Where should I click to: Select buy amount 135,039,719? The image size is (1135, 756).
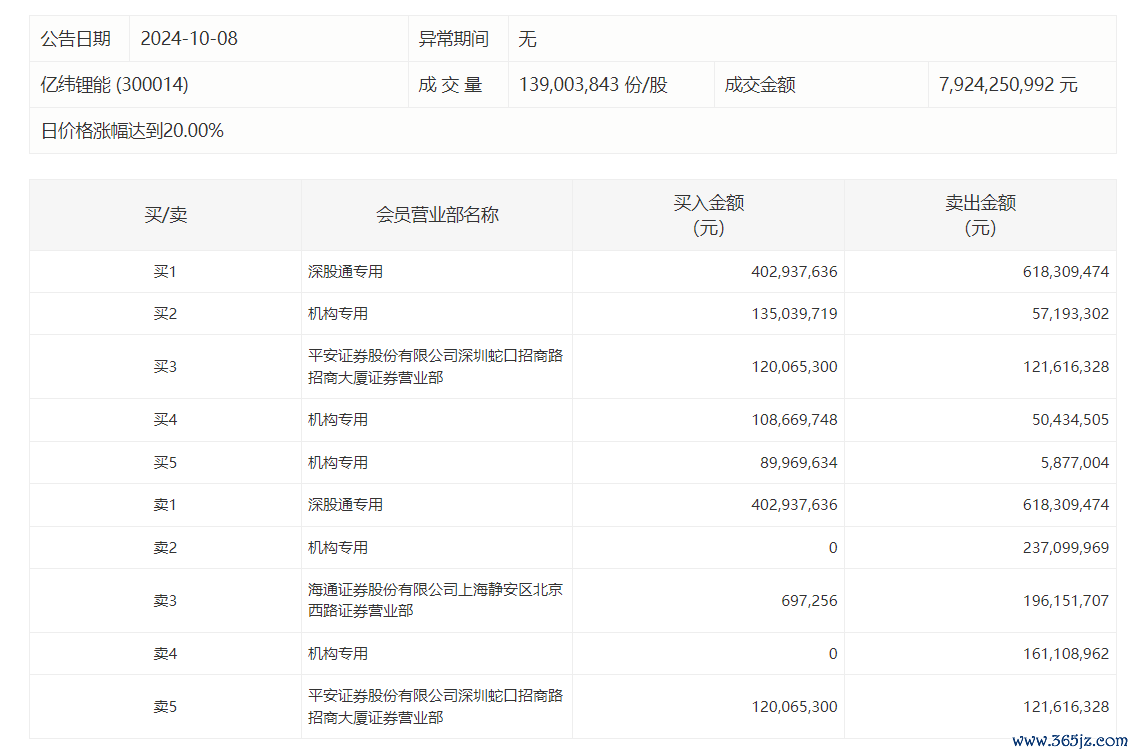coord(794,314)
